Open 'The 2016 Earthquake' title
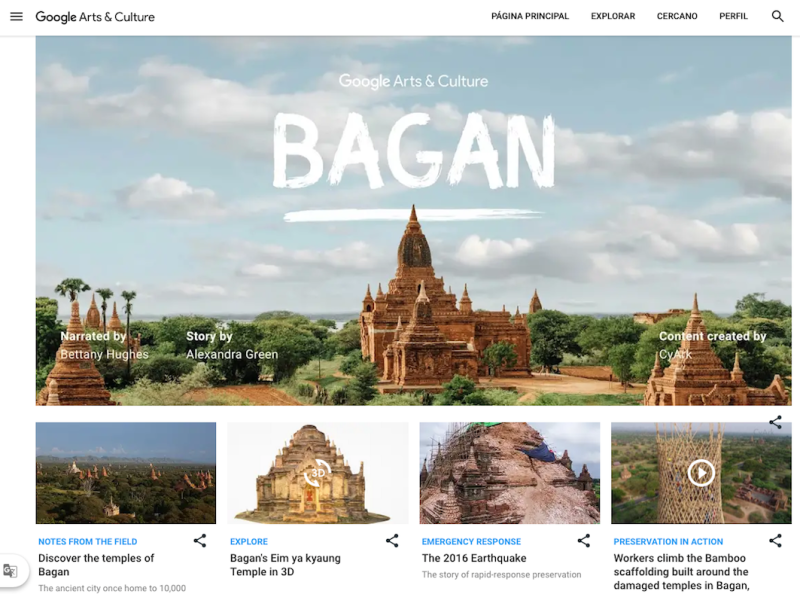800x594 pixels. click(474, 558)
